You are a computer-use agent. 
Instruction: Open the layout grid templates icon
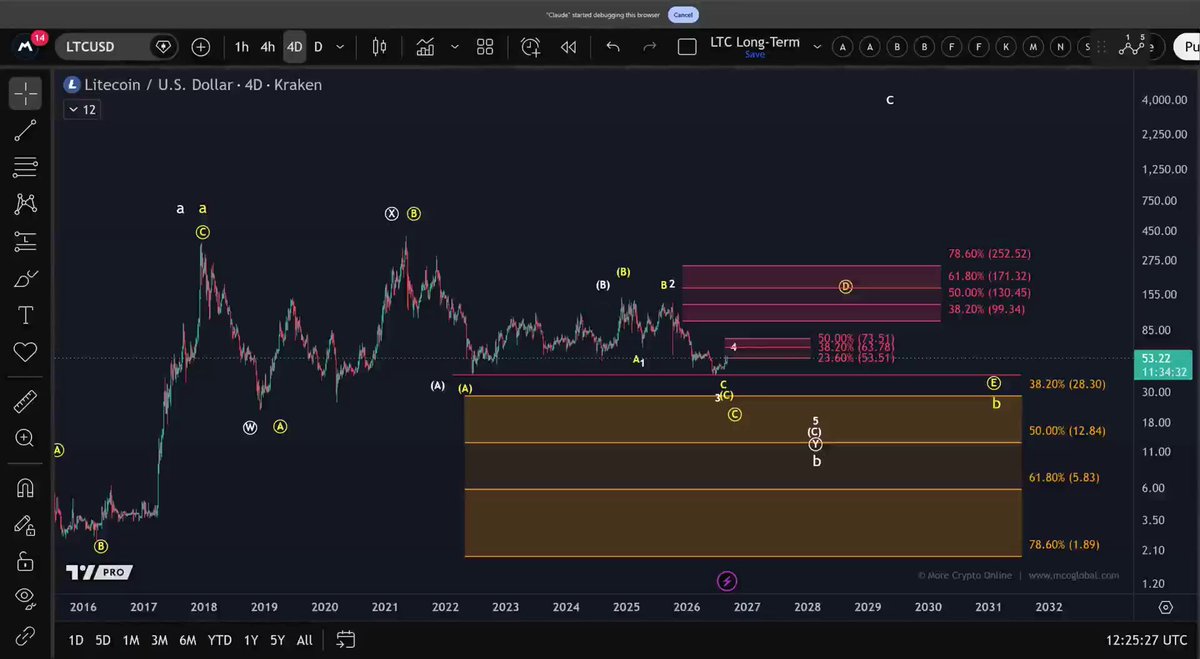[x=485, y=47]
